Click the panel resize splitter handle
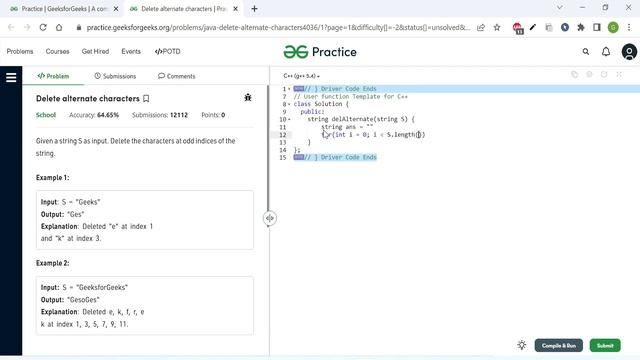 (x=269, y=218)
